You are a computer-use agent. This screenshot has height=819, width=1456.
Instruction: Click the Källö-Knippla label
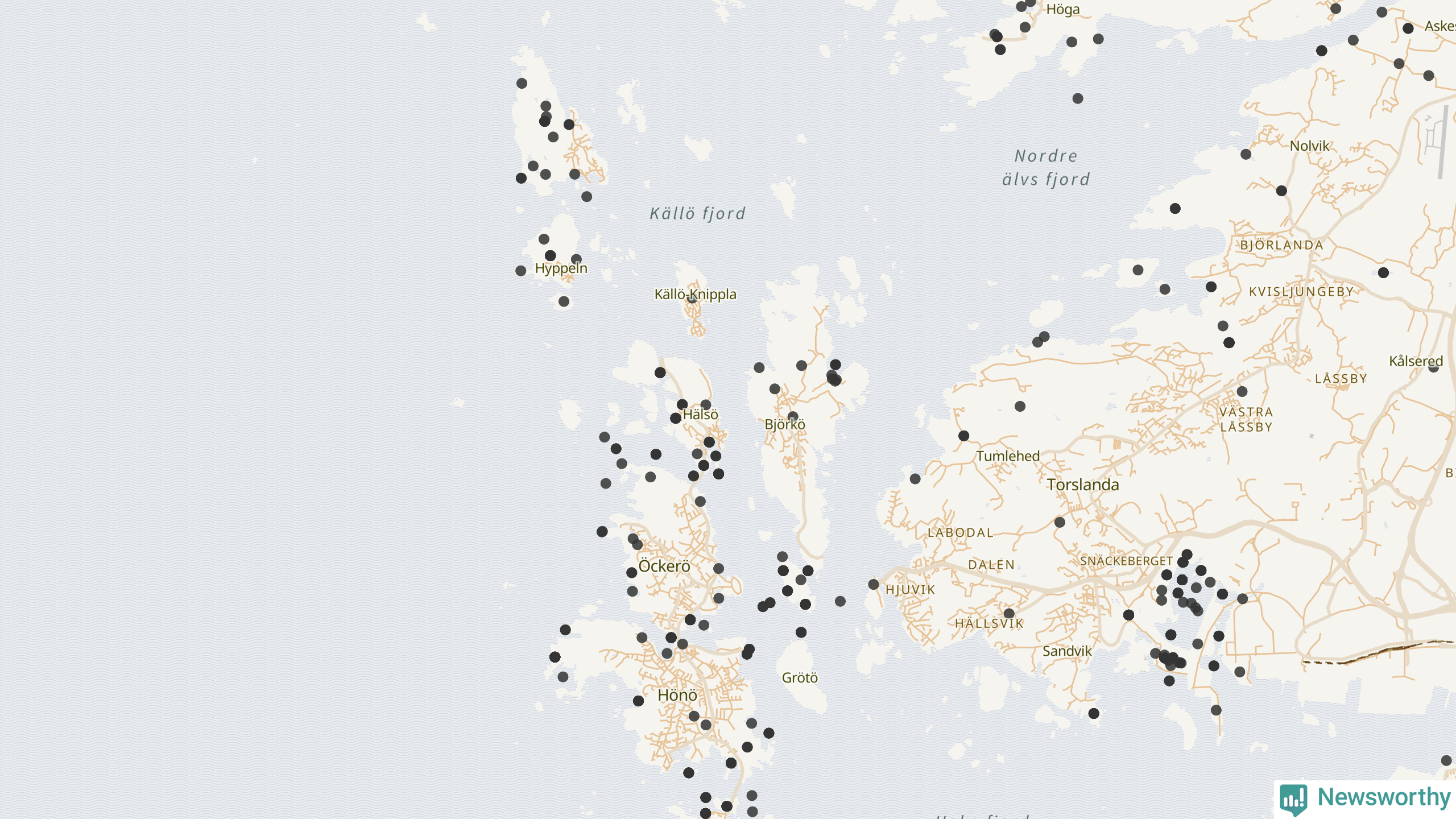[x=695, y=295]
